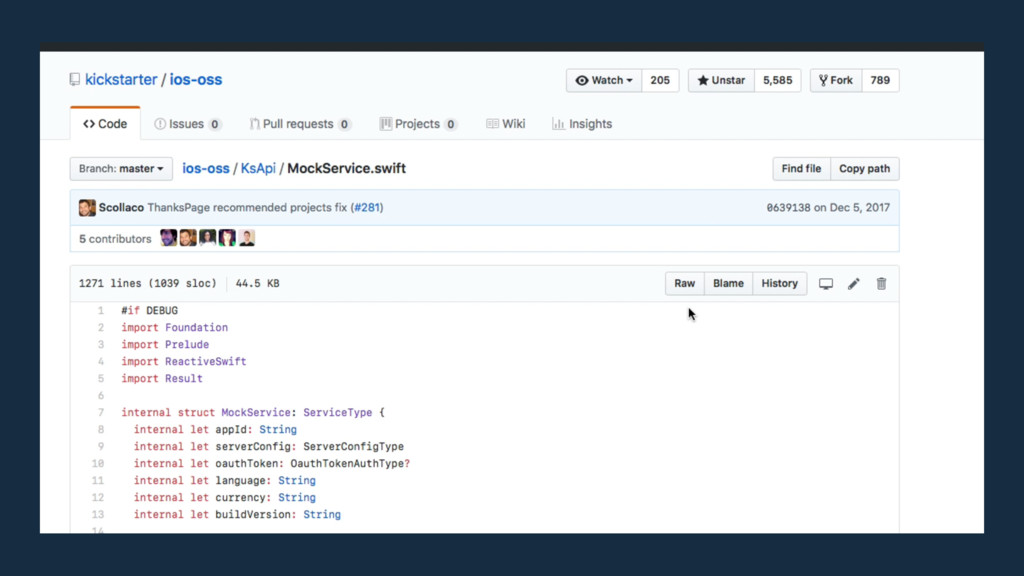Image resolution: width=1024 pixels, height=576 pixels.
Task: Click the Fork button
Action: 836,80
